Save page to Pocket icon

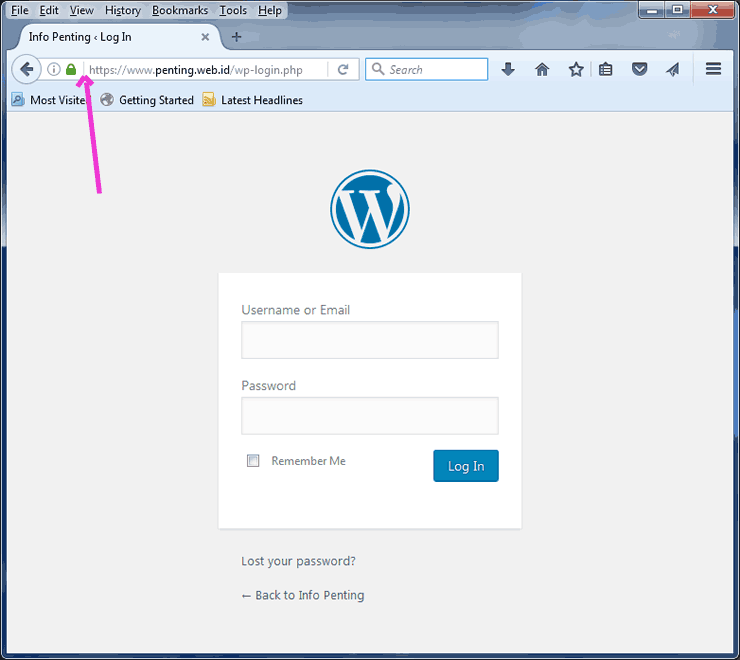(639, 69)
